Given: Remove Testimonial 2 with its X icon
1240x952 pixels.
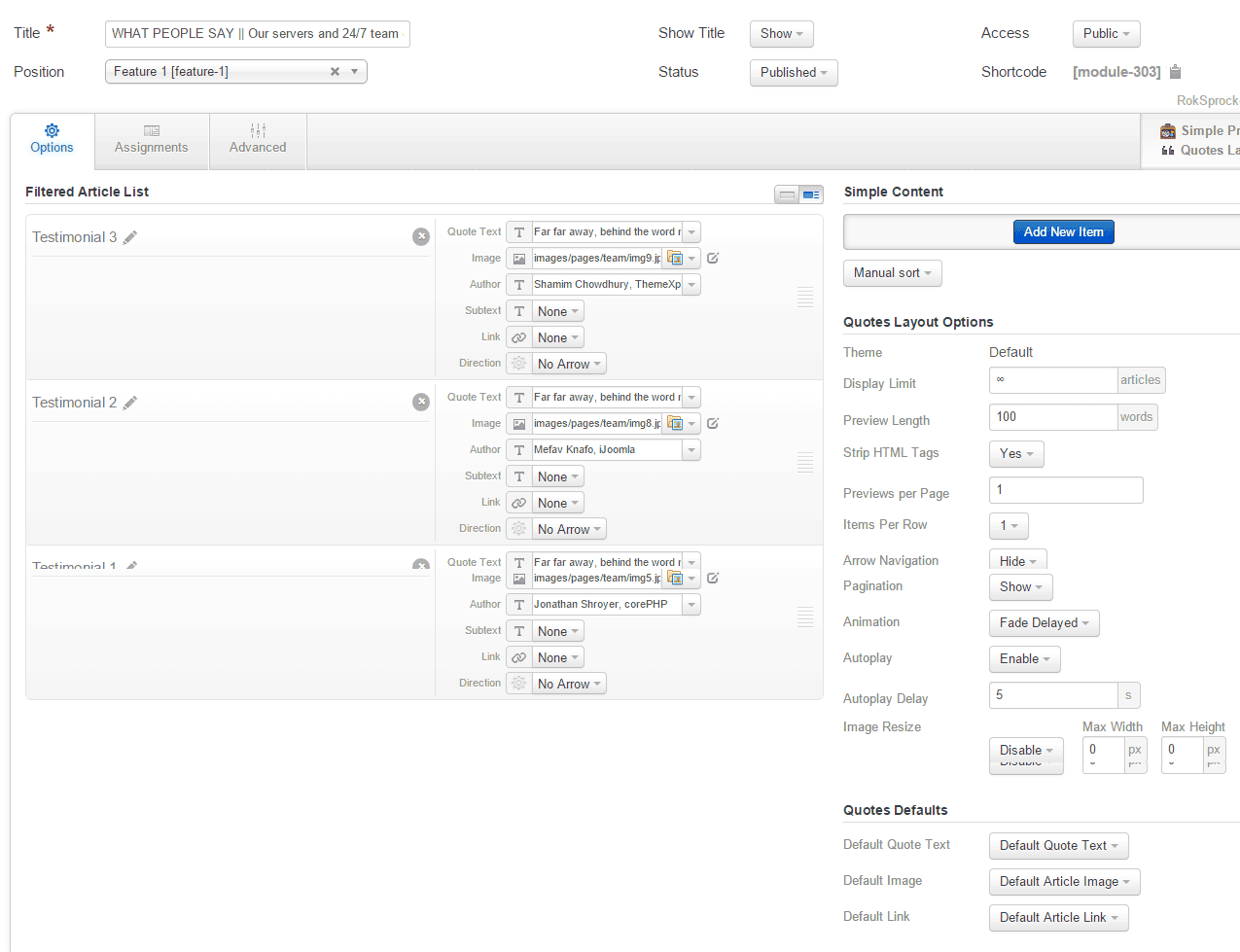Looking at the screenshot, I should (421, 403).
